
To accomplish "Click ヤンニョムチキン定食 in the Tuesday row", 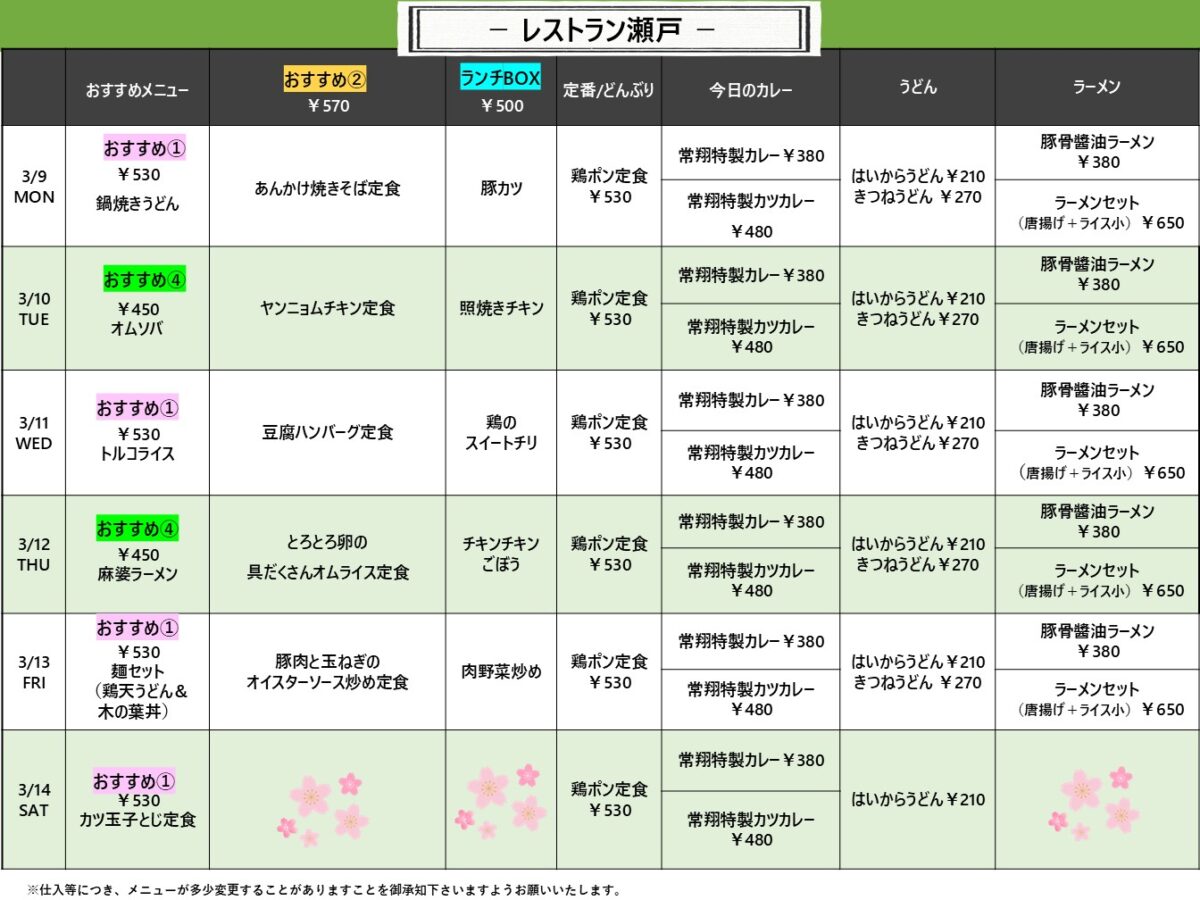I will [x=327, y=308].
